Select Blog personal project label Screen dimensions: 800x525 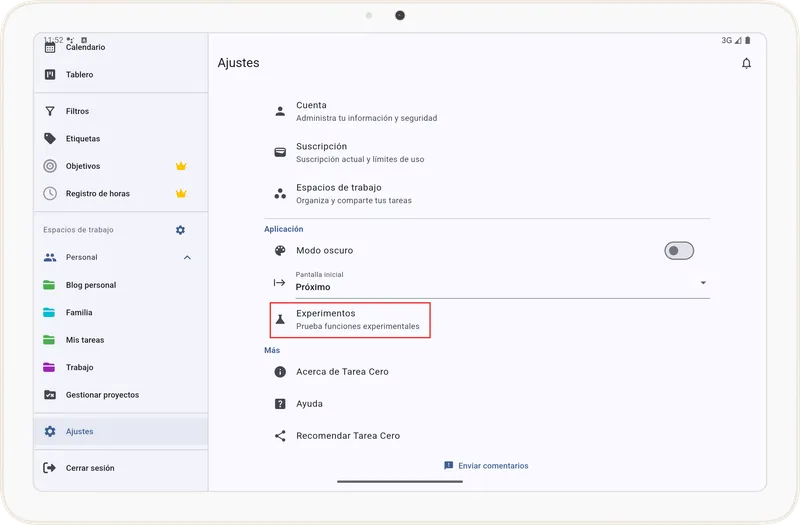[x=91, y=285]
